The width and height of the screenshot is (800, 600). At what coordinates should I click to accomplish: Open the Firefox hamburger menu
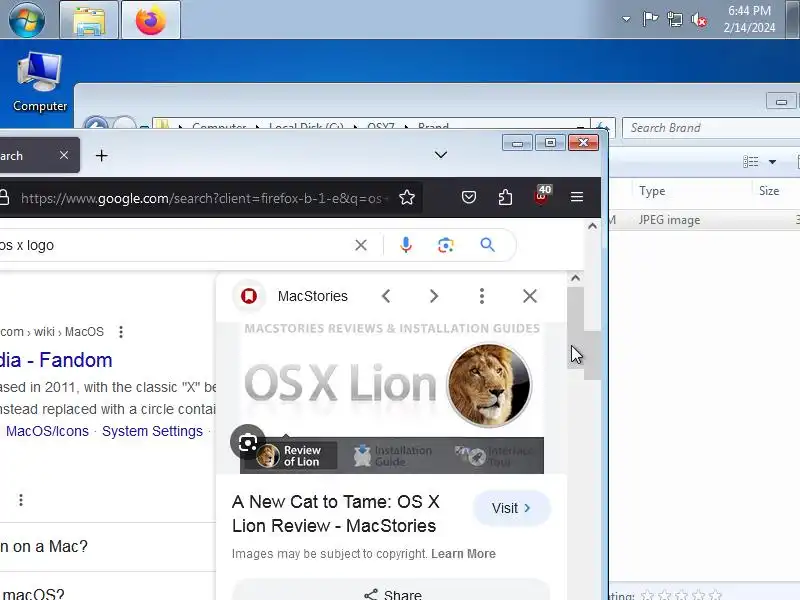click(x=577, y=197)
